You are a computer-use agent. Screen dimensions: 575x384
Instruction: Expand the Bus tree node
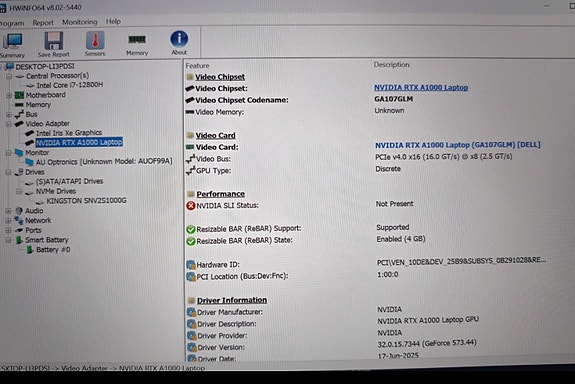[8, 114]
